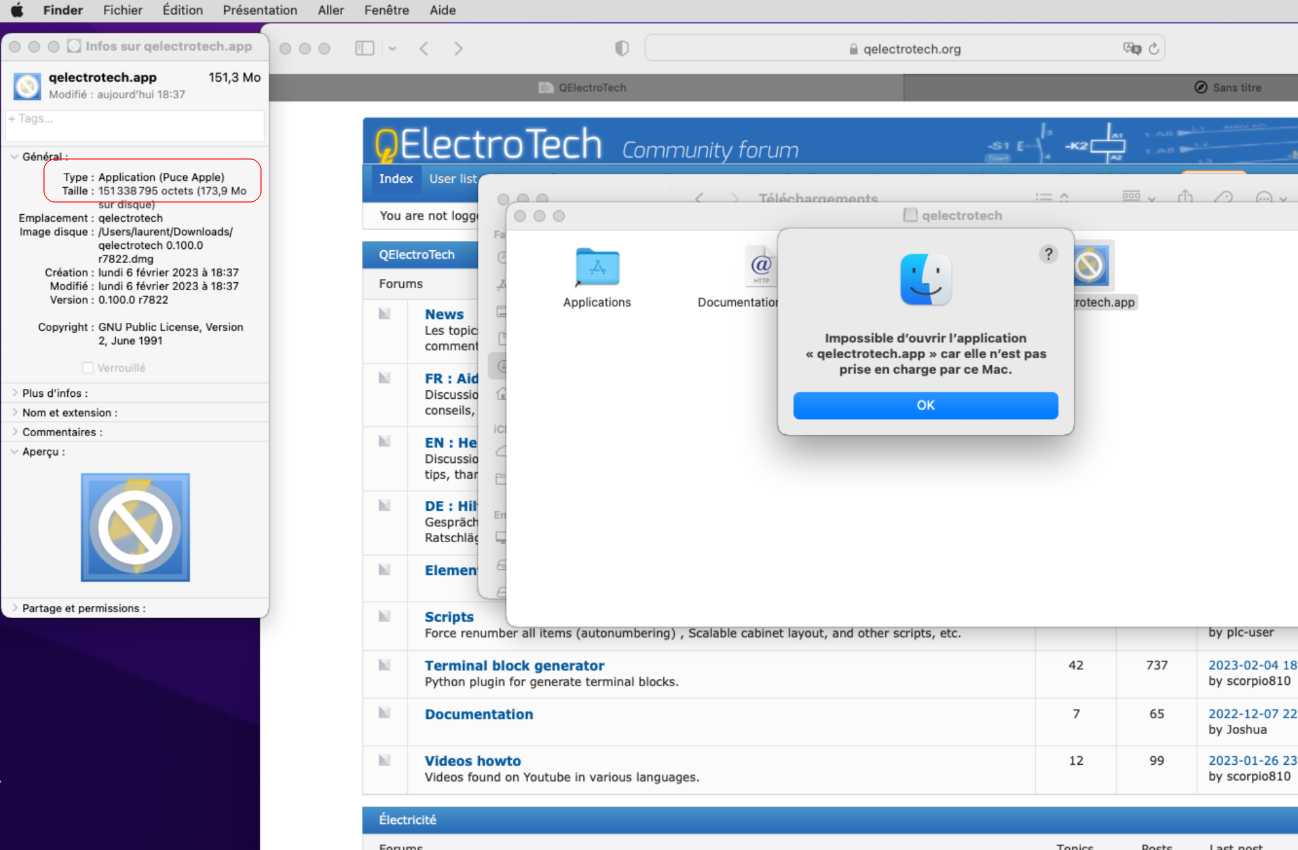1298x850 pixels.
Task: Select the qelectrotech.app icon in the disk window
Action: point(1090,267)
